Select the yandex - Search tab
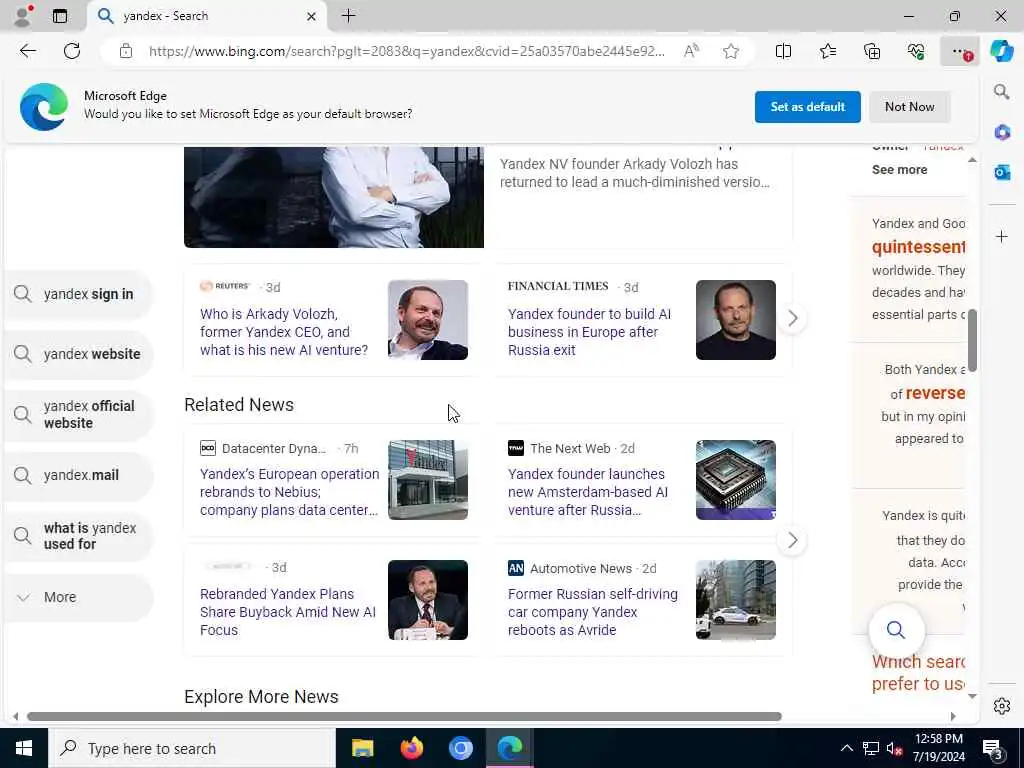 tap(206, 16)
